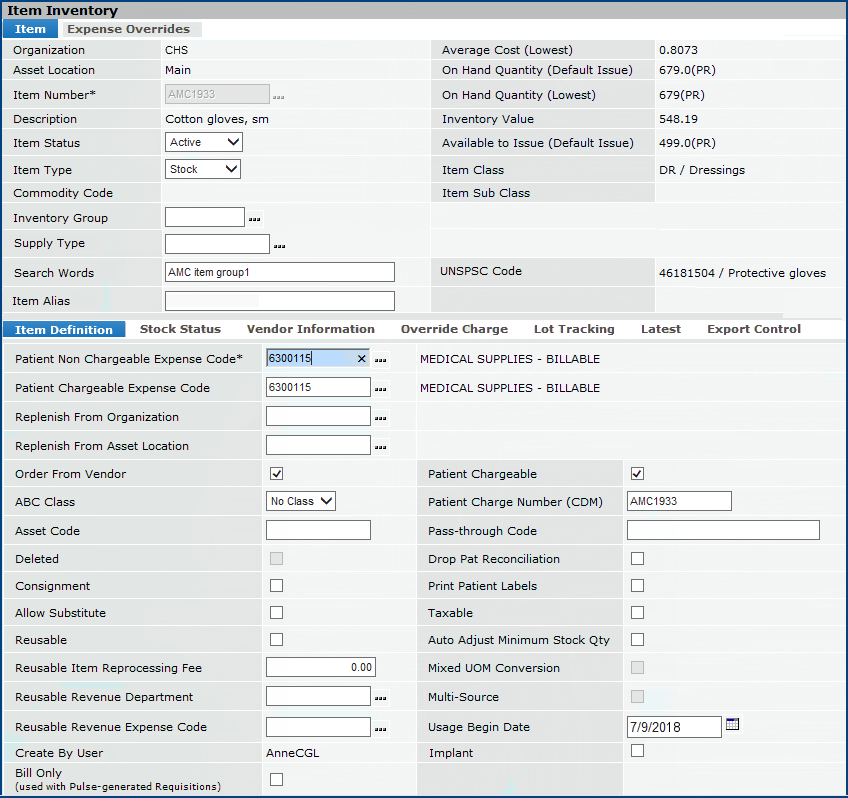This screenshot has width=848, height=798.
Task: Click the Search Words input field
Action: tap(279, 273)
